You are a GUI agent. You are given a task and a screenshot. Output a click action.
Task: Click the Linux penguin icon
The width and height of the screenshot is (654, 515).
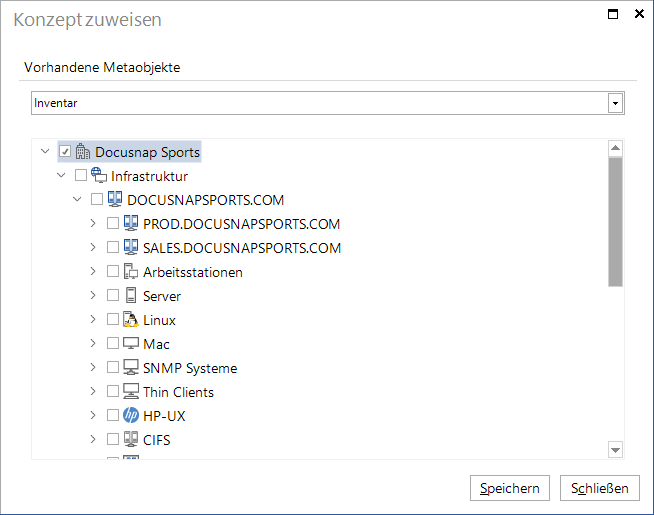[131, 319]
